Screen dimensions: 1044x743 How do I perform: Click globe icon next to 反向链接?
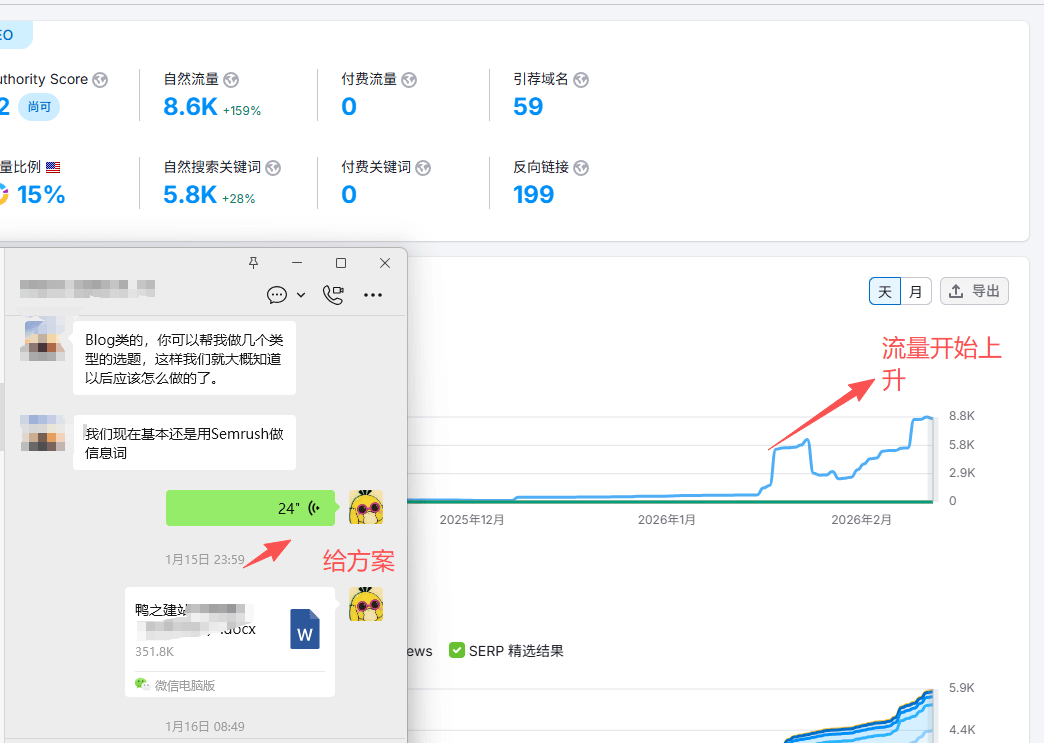[581, 168]
